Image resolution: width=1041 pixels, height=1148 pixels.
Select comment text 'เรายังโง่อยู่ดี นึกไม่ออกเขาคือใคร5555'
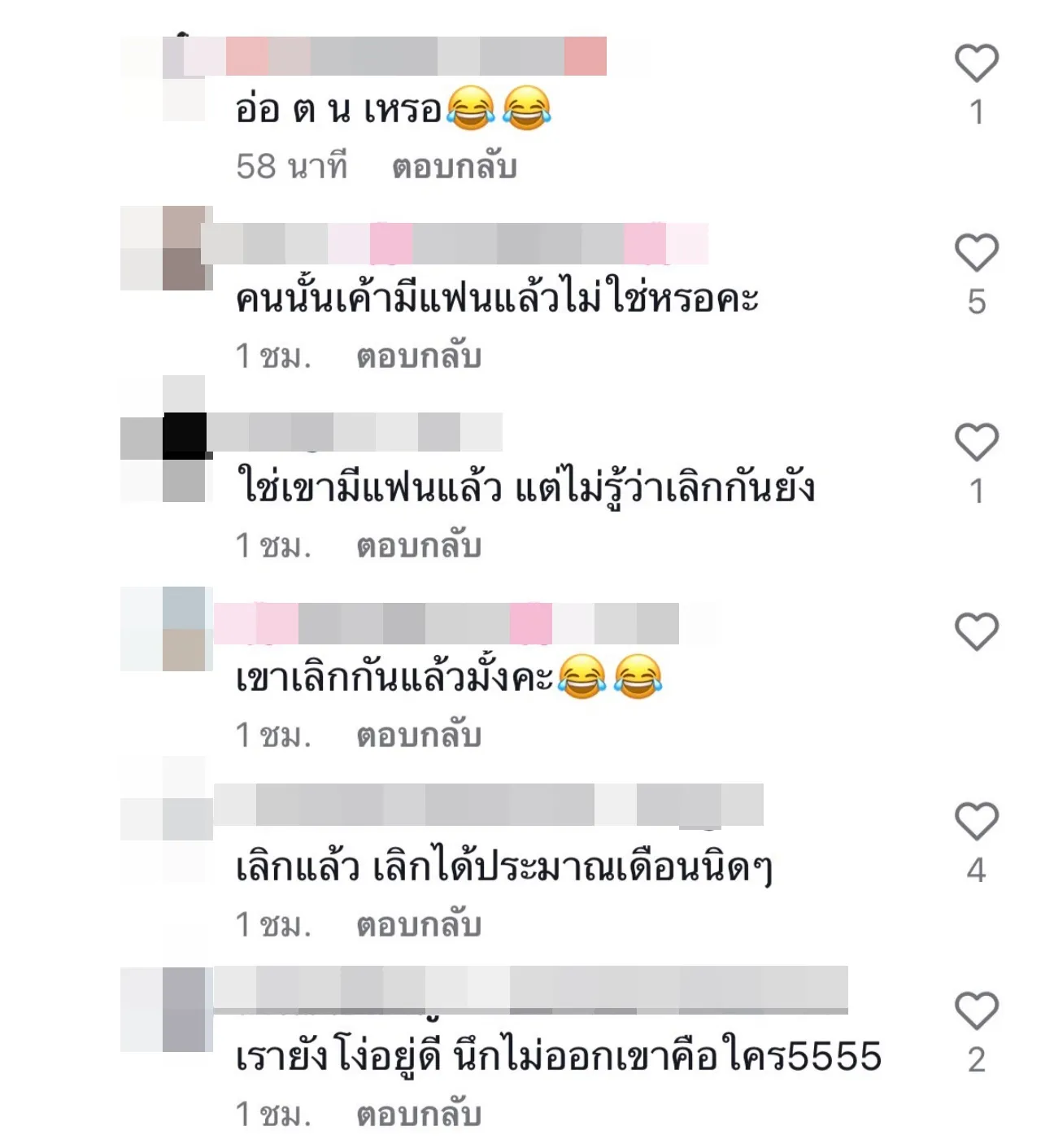[x=559, y=1057]
